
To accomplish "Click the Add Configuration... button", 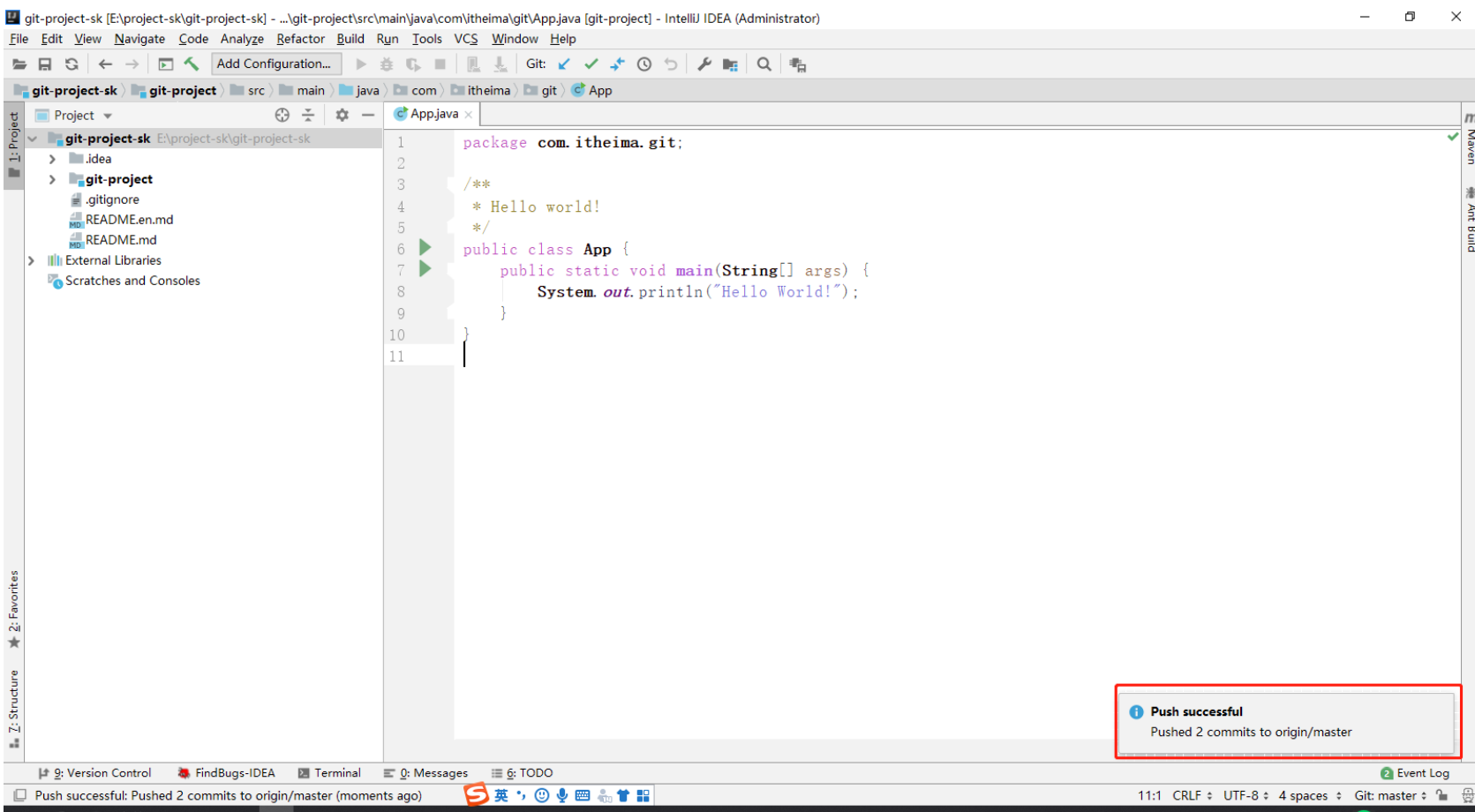I will (x=275, y=64).
